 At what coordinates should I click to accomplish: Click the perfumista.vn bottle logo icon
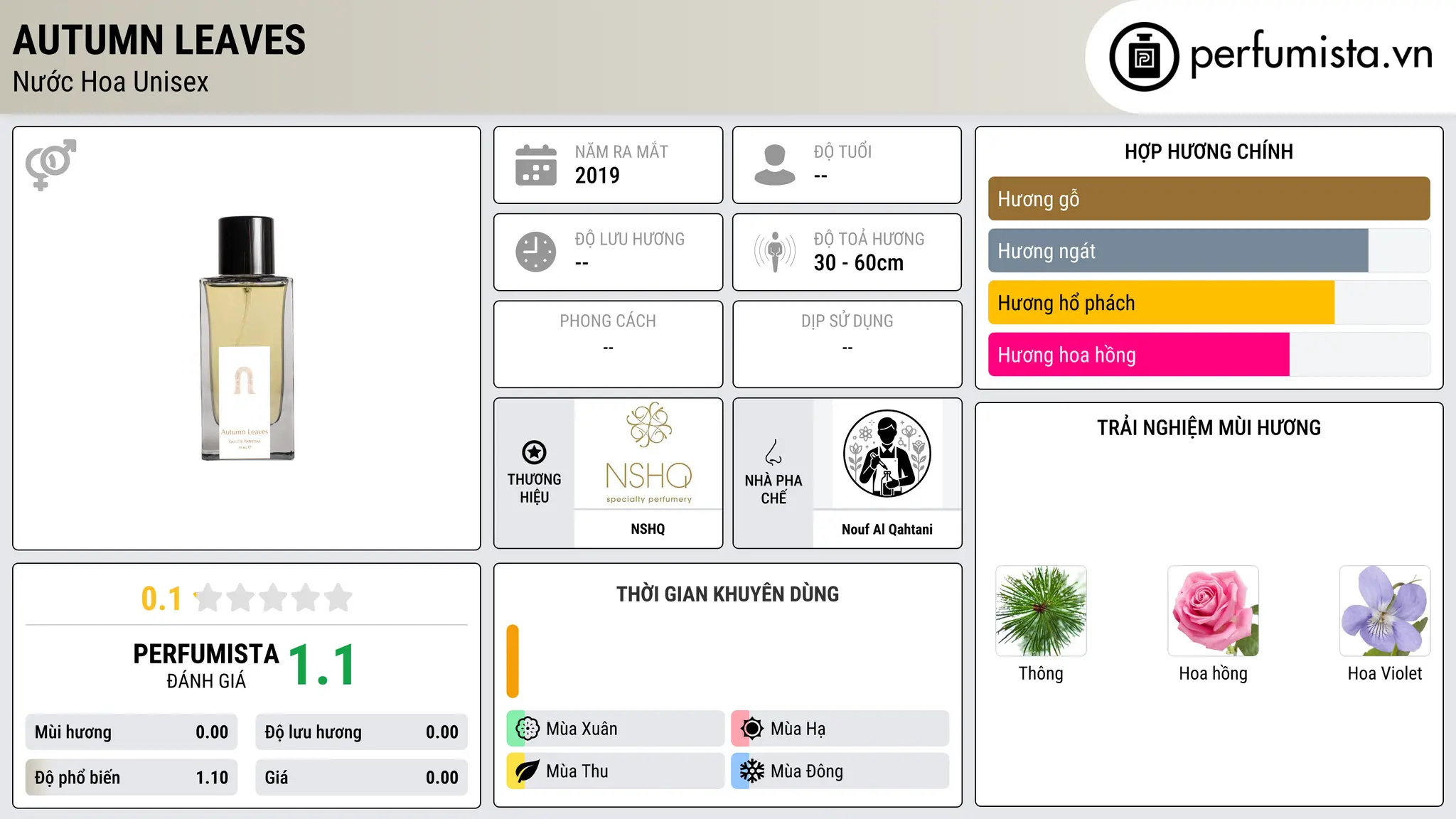1144,57
